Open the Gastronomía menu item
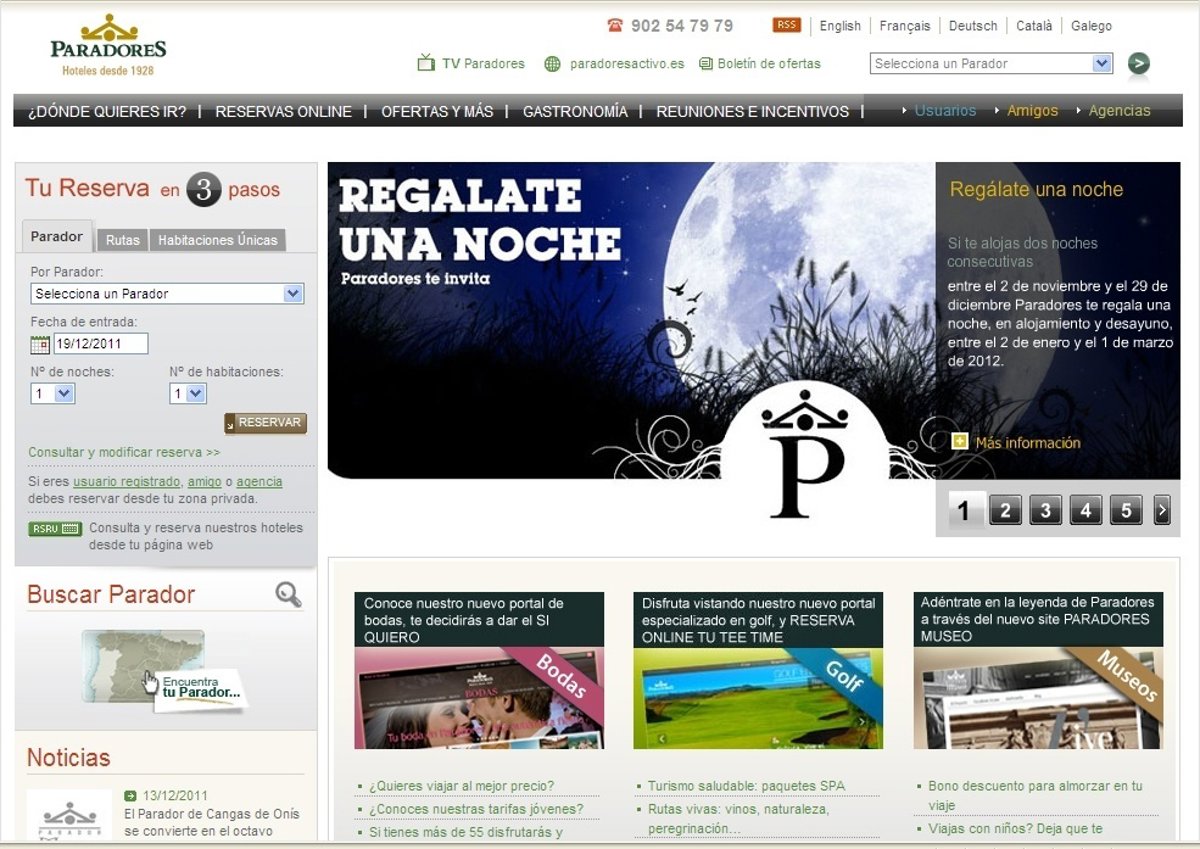This screenshot has width=1200, height=849. point(575,111)
